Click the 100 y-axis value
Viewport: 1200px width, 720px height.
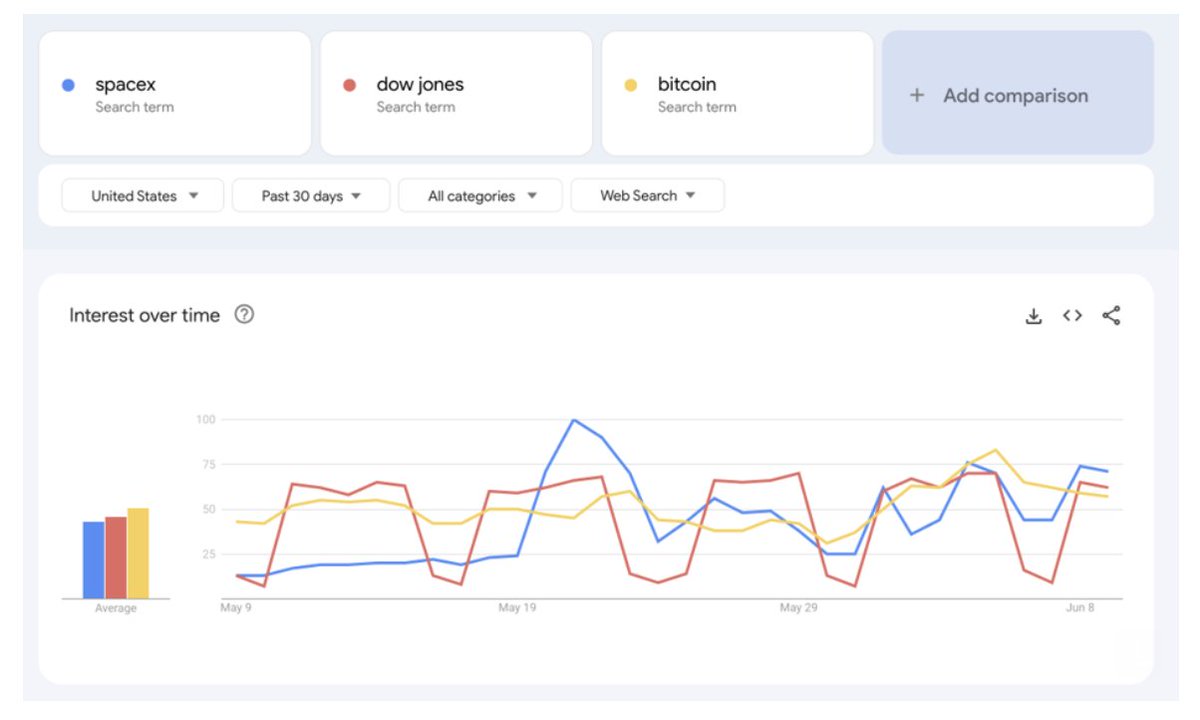[206, 419]
